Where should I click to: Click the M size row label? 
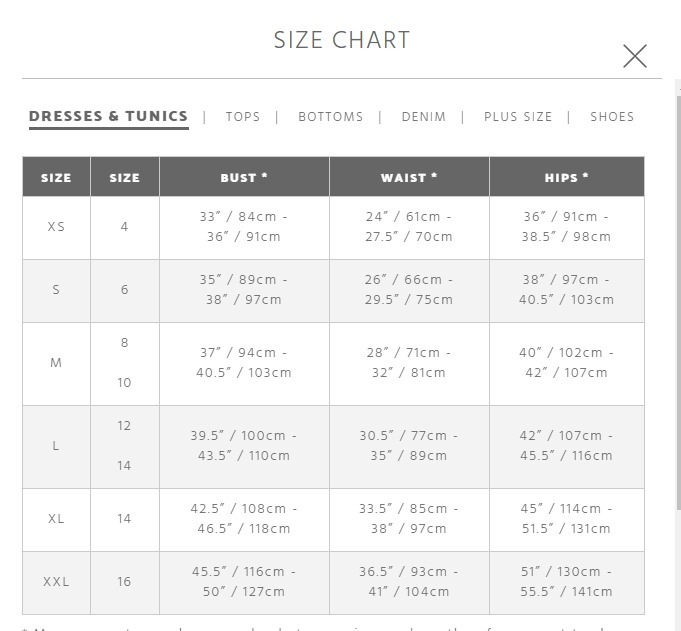click(x=56, y=363)
